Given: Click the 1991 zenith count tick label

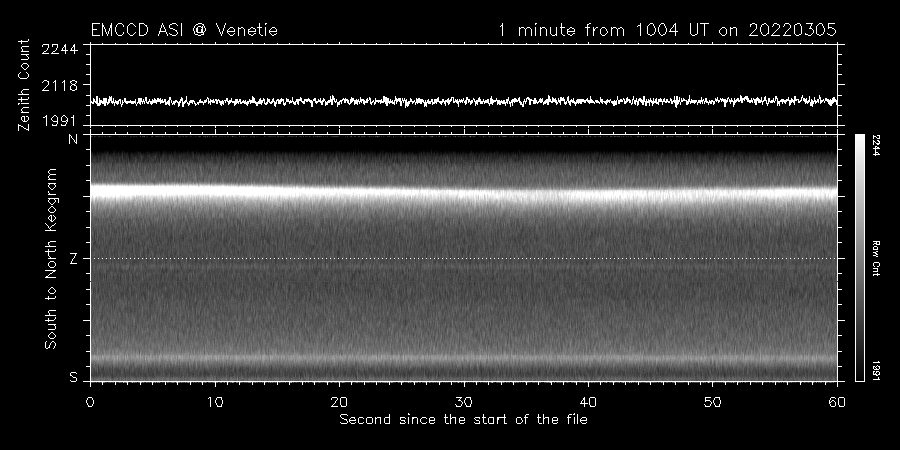Looking at the screenshot, I should click(x=59, y=121).
